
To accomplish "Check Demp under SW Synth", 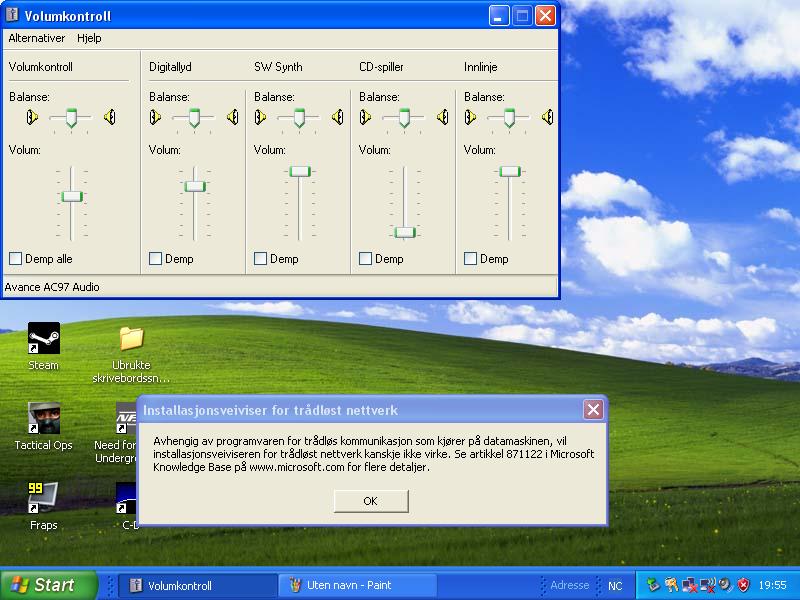I will [261, 259].
